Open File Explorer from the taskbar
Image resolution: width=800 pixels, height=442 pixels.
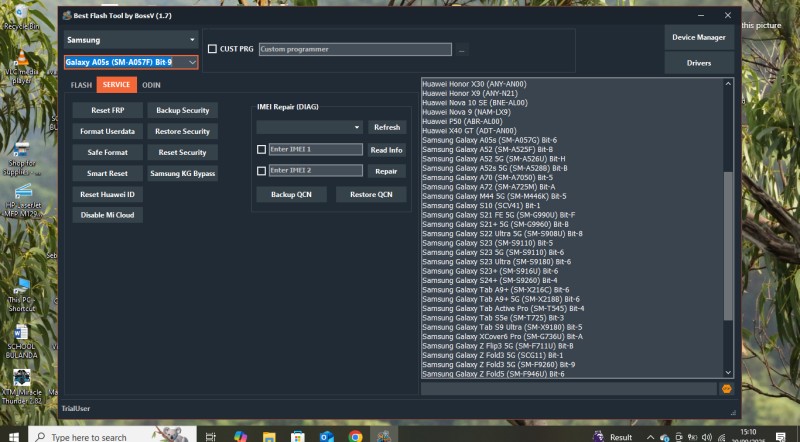269,437
